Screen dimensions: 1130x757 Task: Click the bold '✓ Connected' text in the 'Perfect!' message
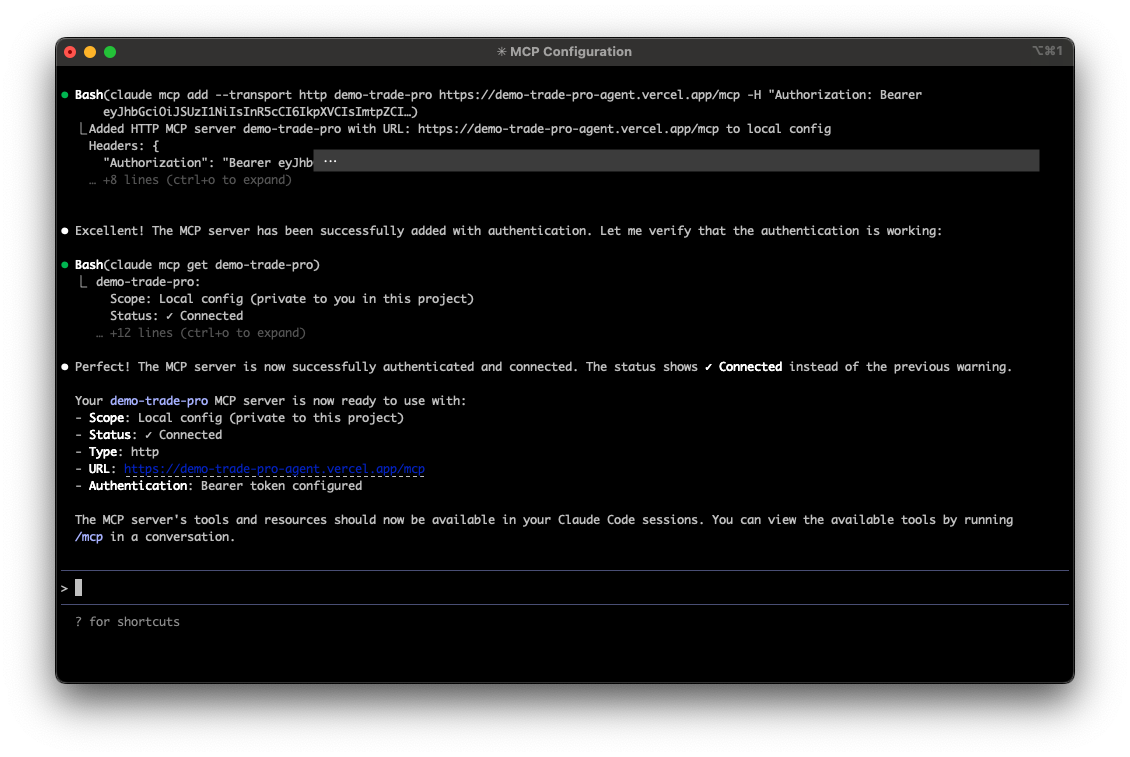[743, 367]
